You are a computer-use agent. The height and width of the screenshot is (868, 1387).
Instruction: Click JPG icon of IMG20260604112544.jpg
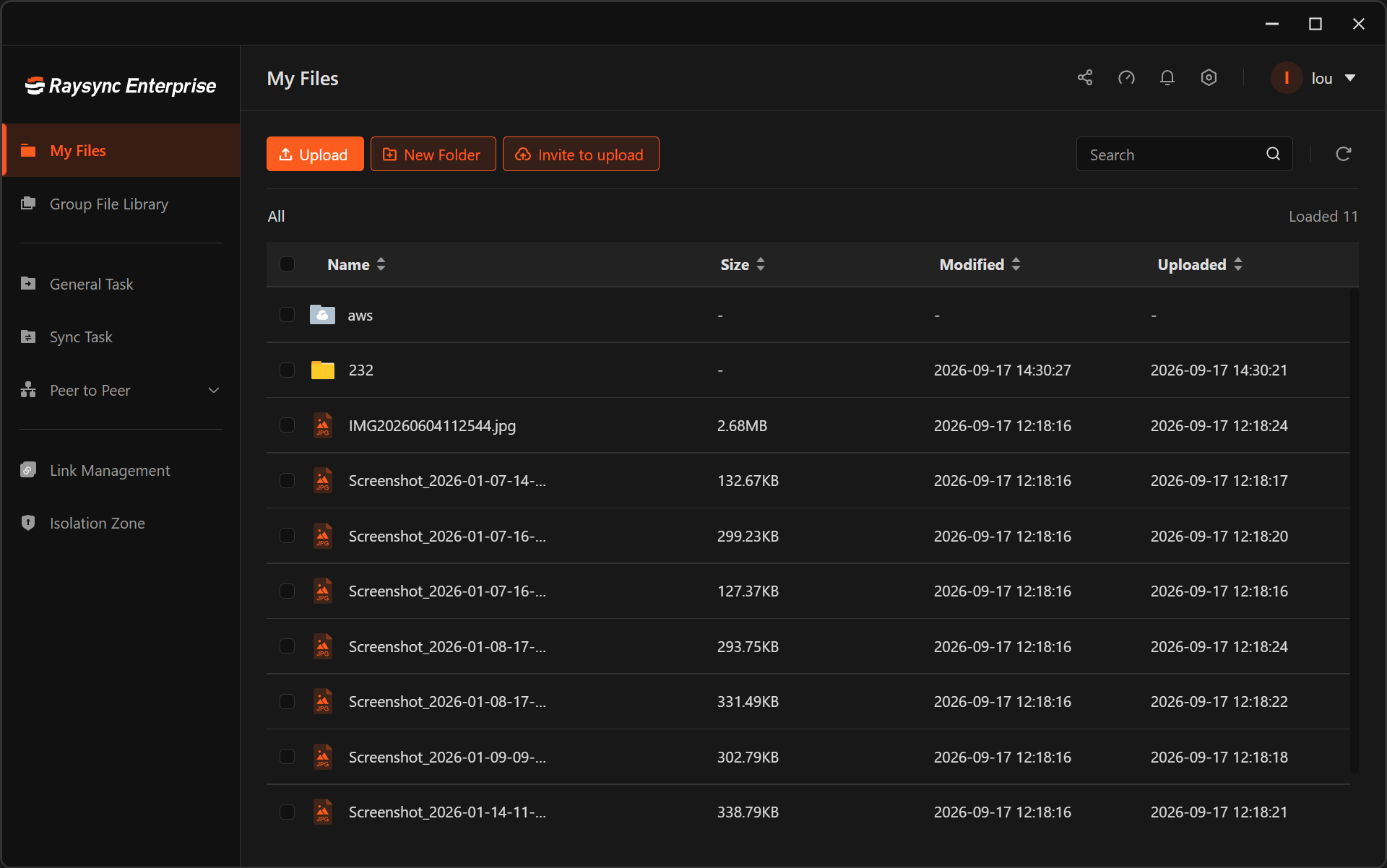pyautogui.click(x=323, y=425)
